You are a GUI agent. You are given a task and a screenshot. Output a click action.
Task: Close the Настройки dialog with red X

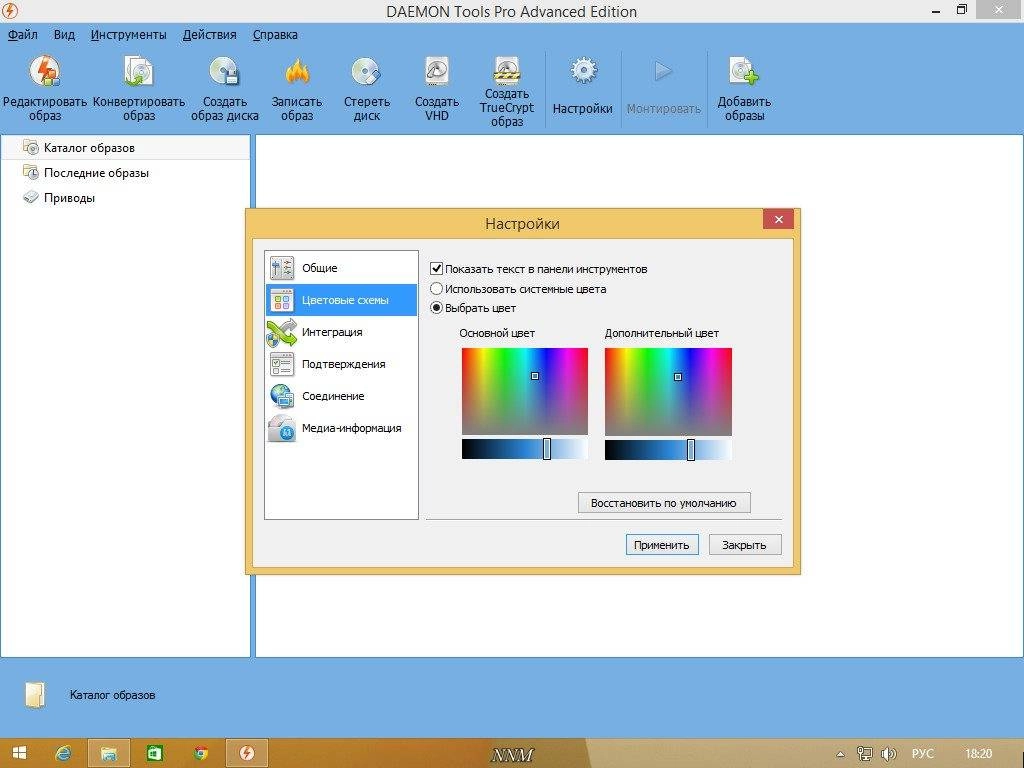[778, 219]
